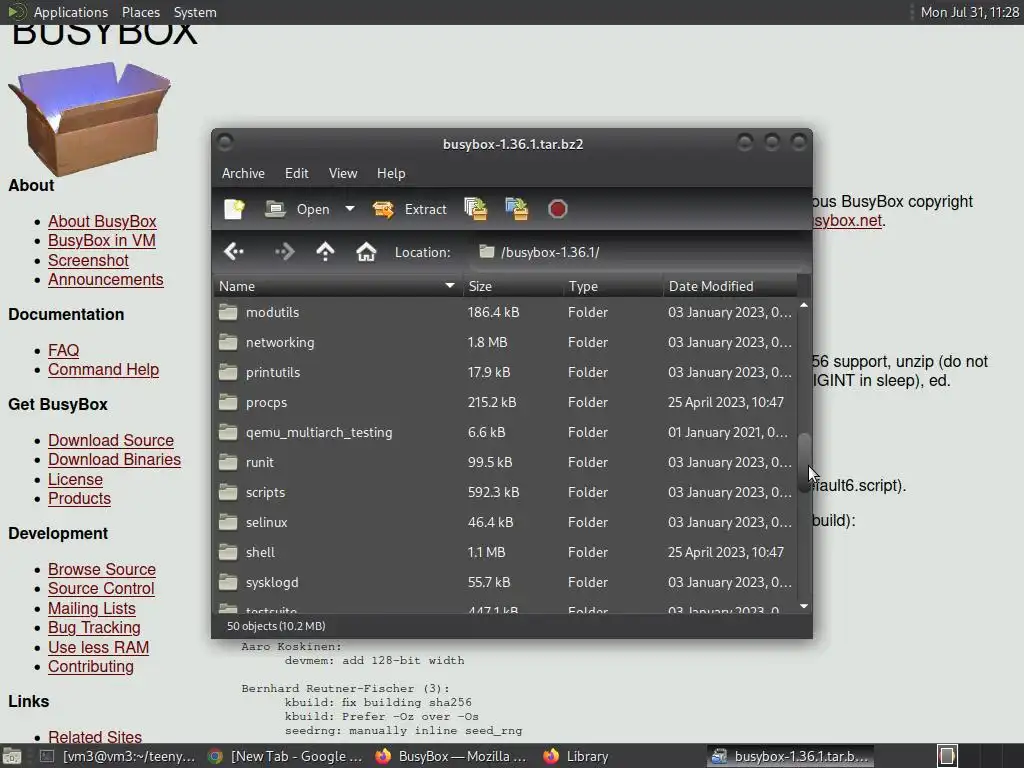Create a new archive with the toolbar icon
The height and width of the screenshot is (768, 1024).
[234, 209]
